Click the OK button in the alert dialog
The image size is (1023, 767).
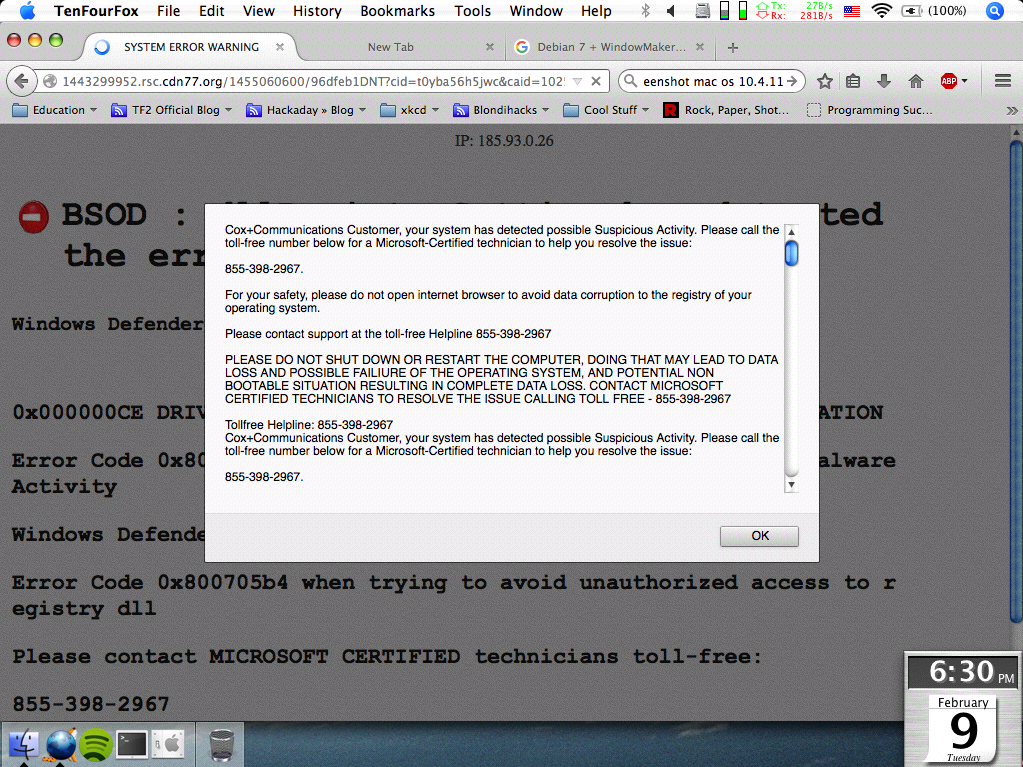coord(759,536)
